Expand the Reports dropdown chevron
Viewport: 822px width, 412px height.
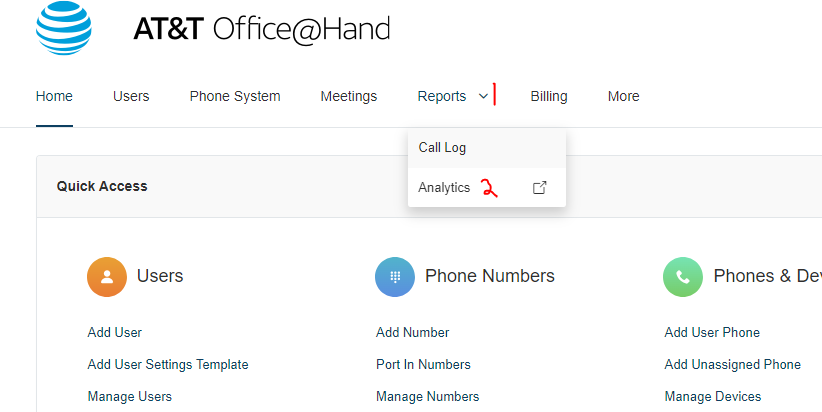(x=483, y=96)
